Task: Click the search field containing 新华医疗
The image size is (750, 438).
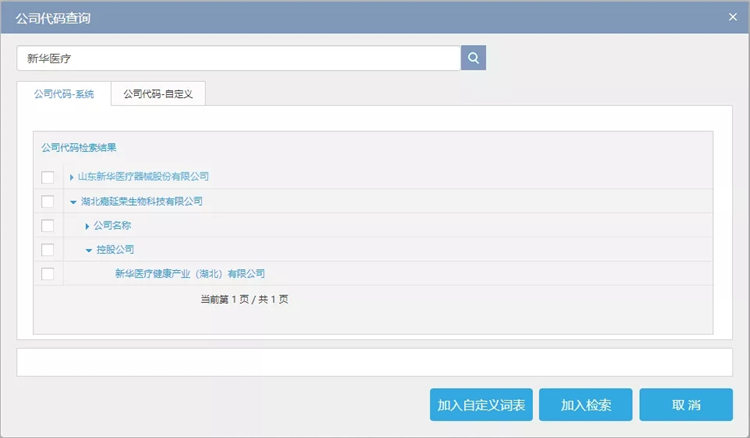Action: (238, 58)
